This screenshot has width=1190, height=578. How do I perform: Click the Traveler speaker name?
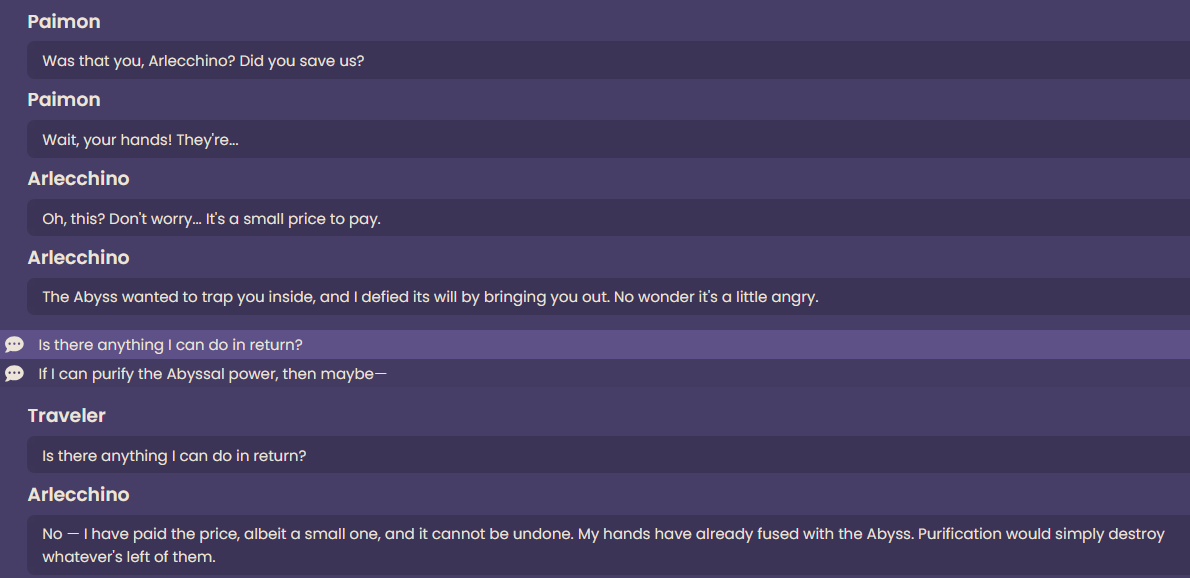click(x=66, y=416)
